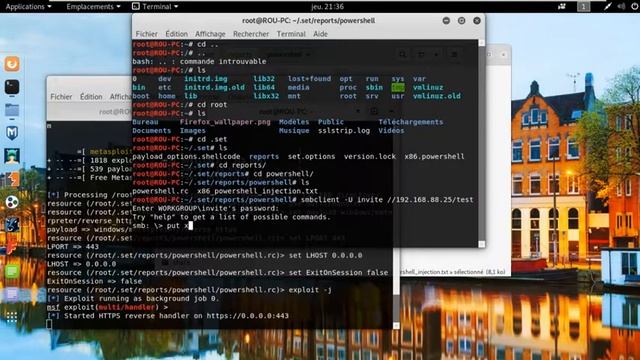Open Fichier menu in back metasploit terminal
This screenshot has width=640, height=360.
61,97
